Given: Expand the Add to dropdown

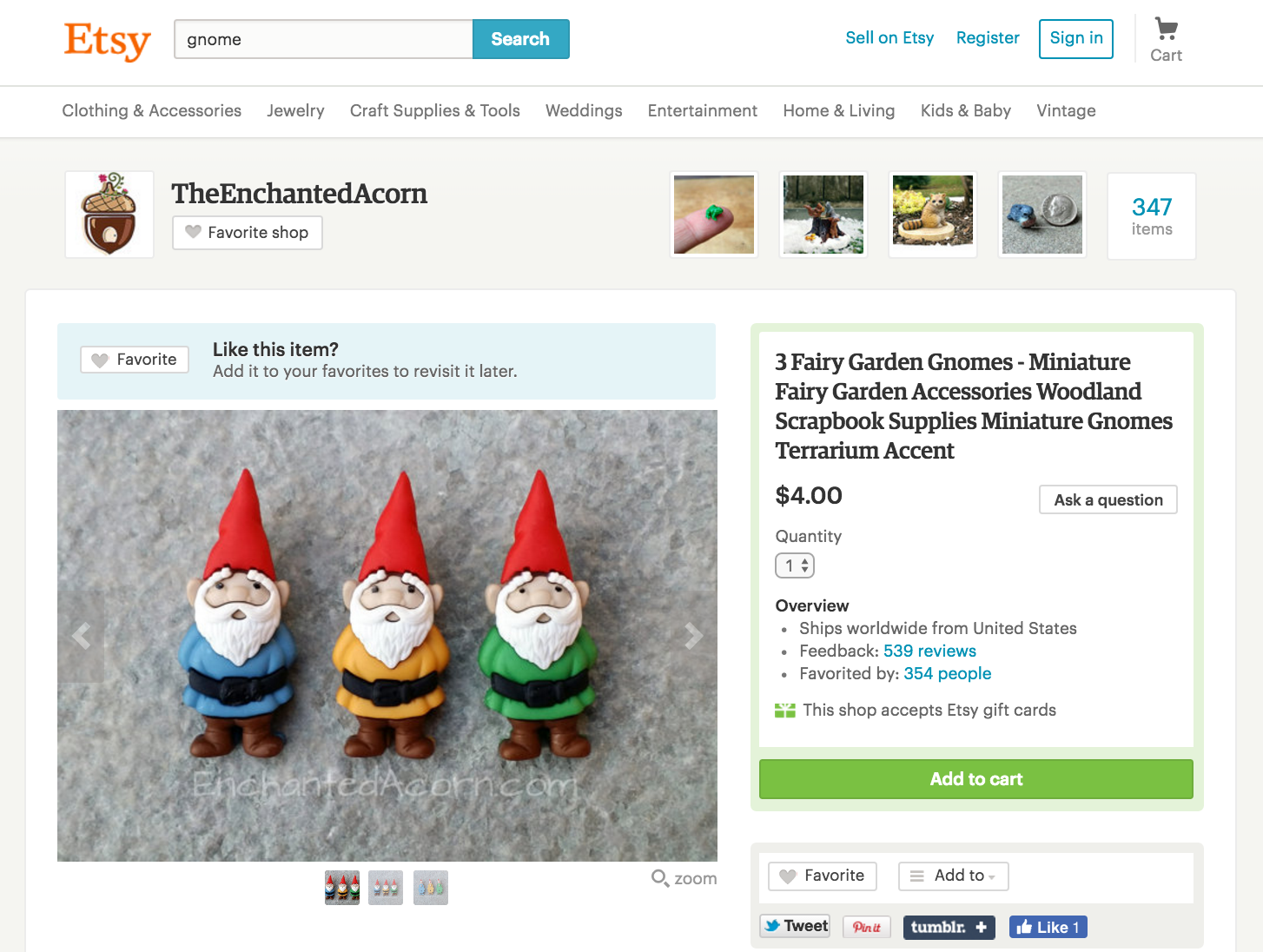Looking at the screenshot, I should point(954,876).
